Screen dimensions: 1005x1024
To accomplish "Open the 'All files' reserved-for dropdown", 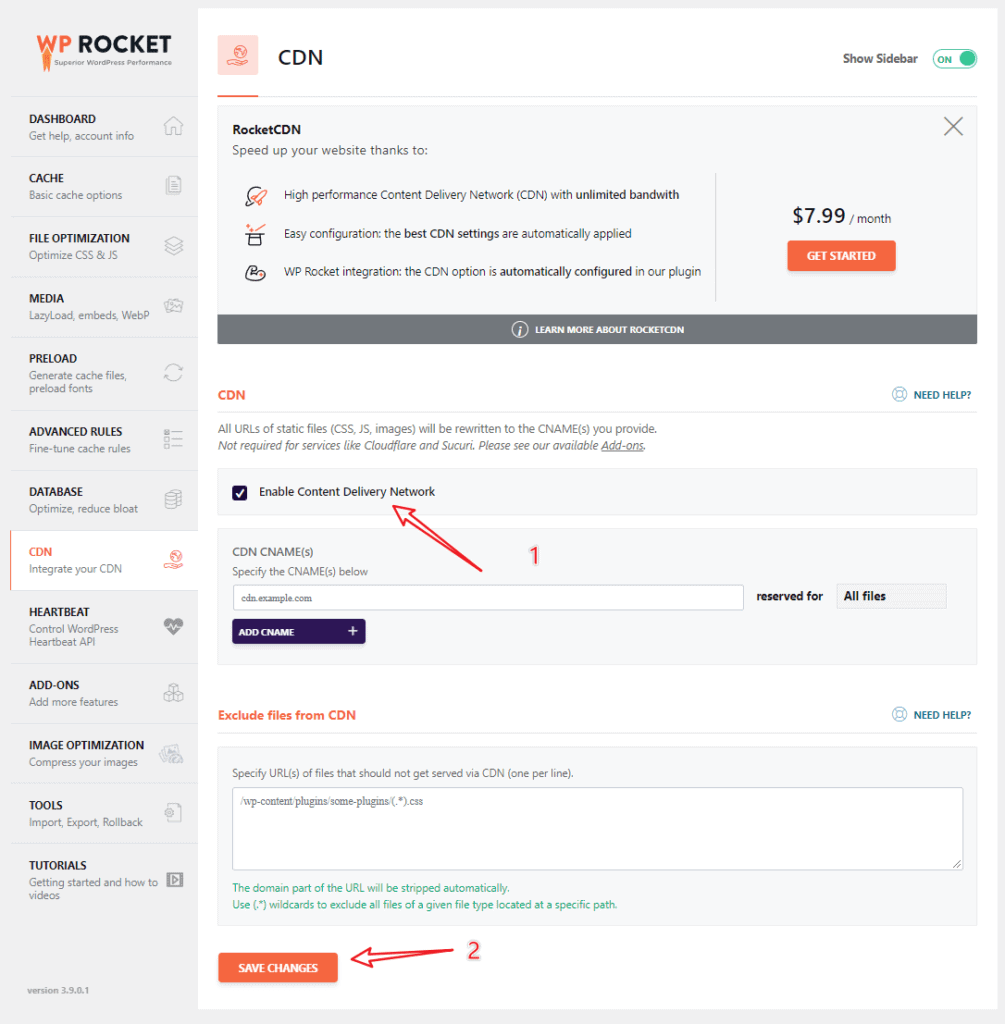I will (x=891, y=596).
